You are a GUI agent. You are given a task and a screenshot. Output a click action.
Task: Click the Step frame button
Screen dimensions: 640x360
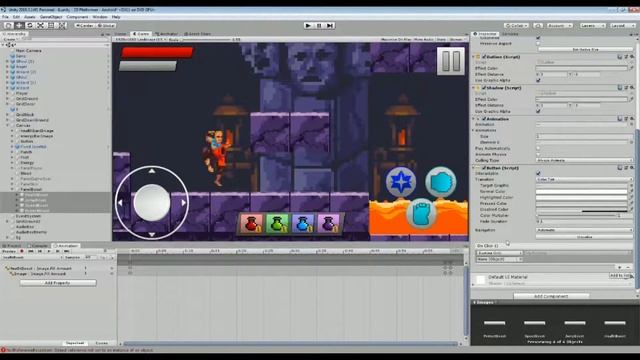[x=330, y=25]
